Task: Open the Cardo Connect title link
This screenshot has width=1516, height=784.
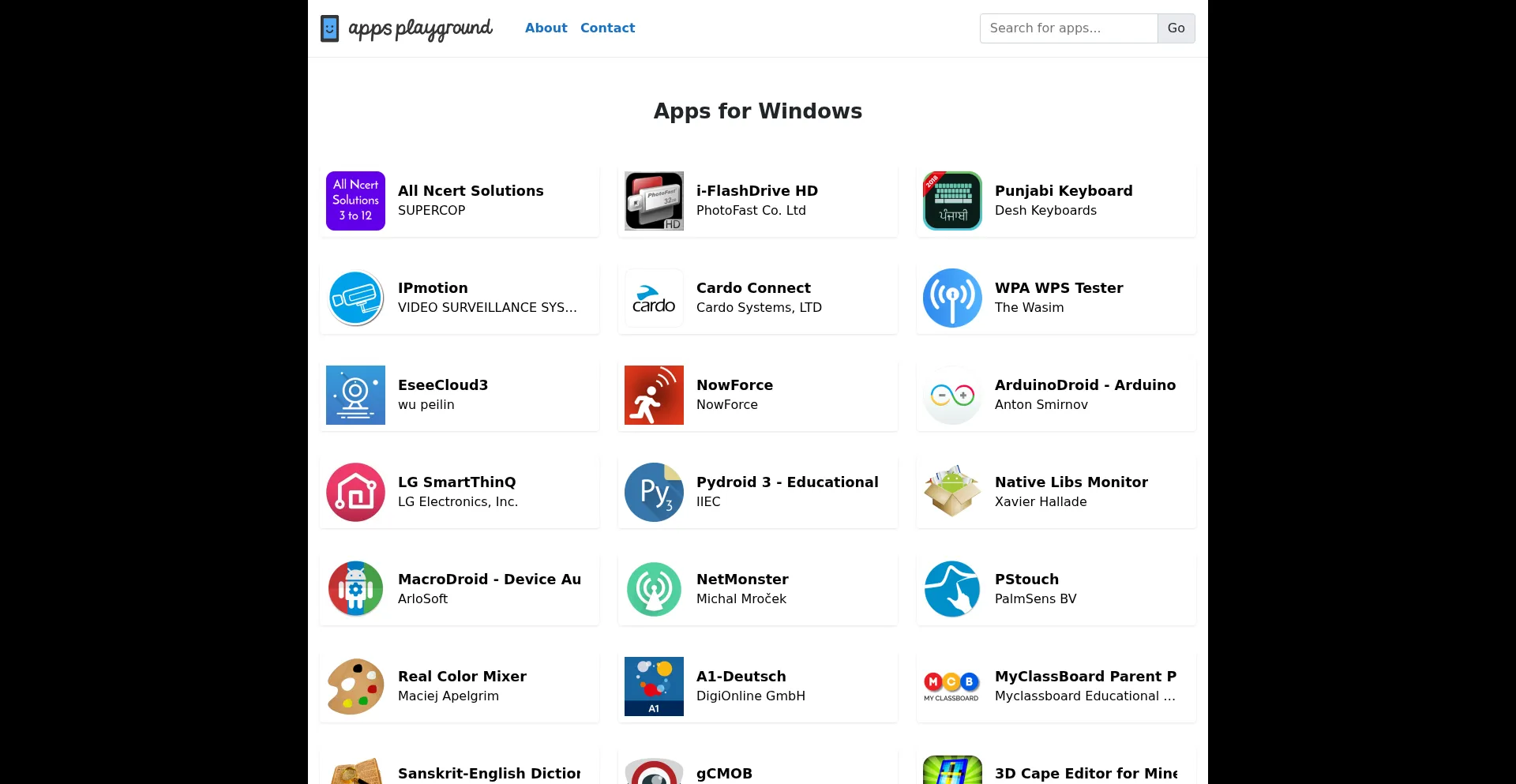Action: click(x=753, y=288)
